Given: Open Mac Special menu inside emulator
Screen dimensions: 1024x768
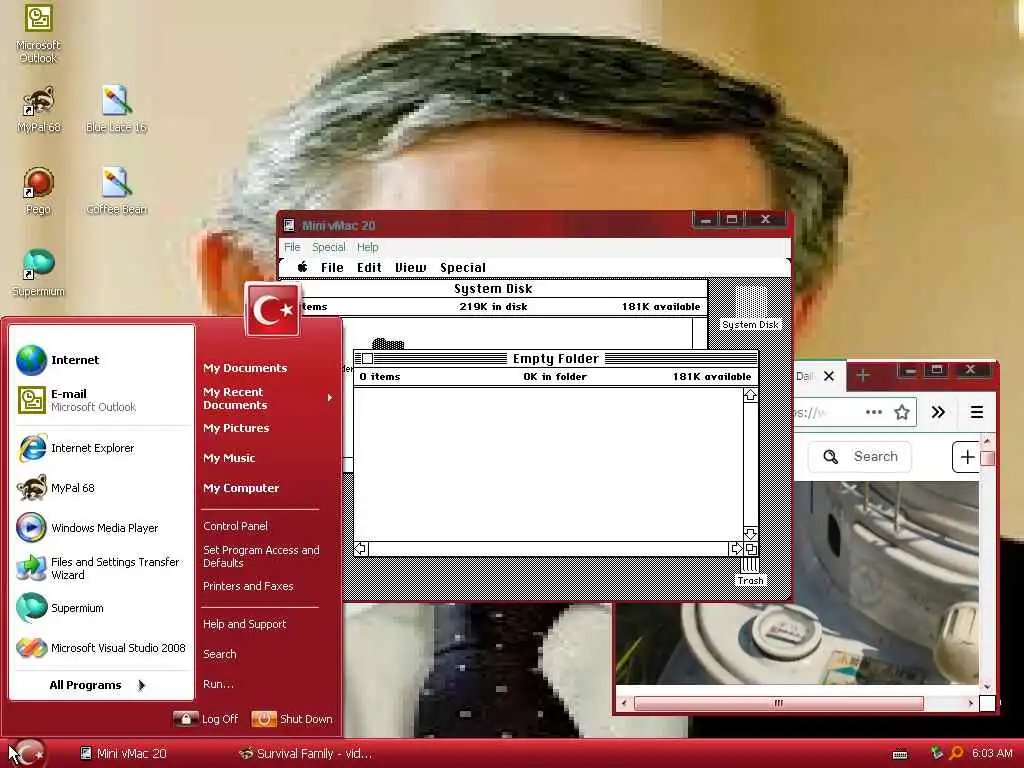Looking at the screenshot, I should coord(462,267).
